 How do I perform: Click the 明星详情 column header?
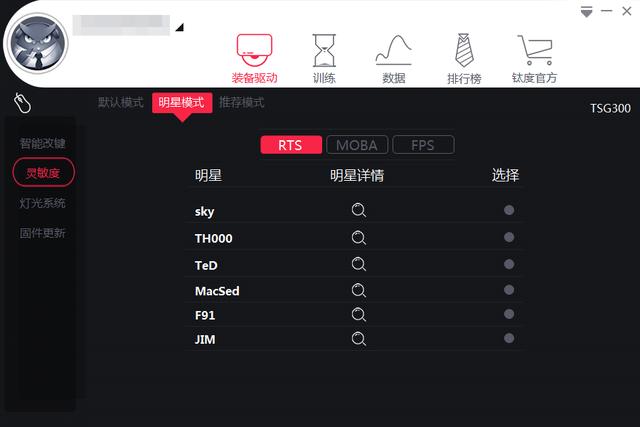pos(357,176)
